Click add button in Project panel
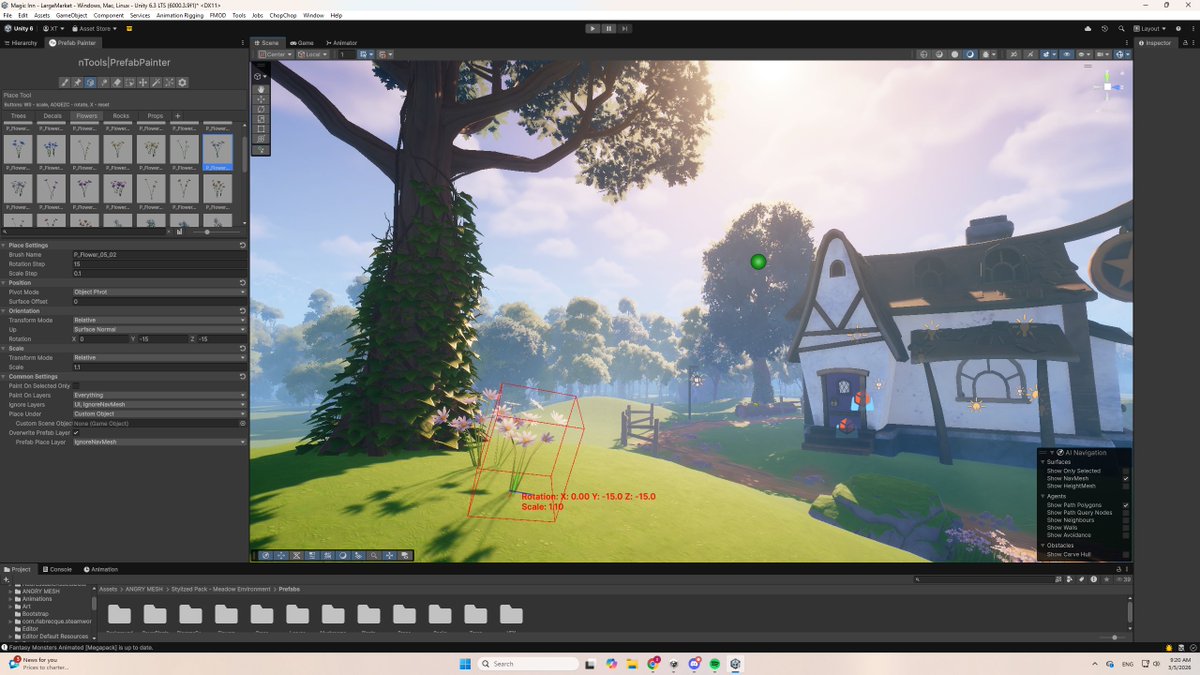Screen dimensions: 1200x675 7,580
